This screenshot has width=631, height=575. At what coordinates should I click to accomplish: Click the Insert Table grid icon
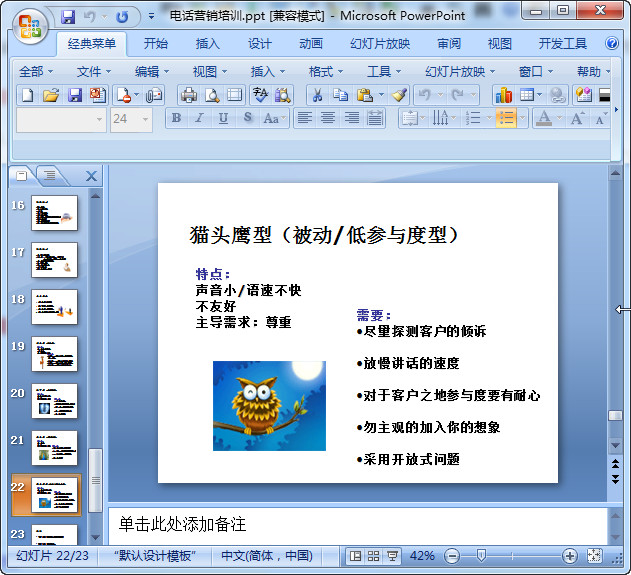click(527, 95)
